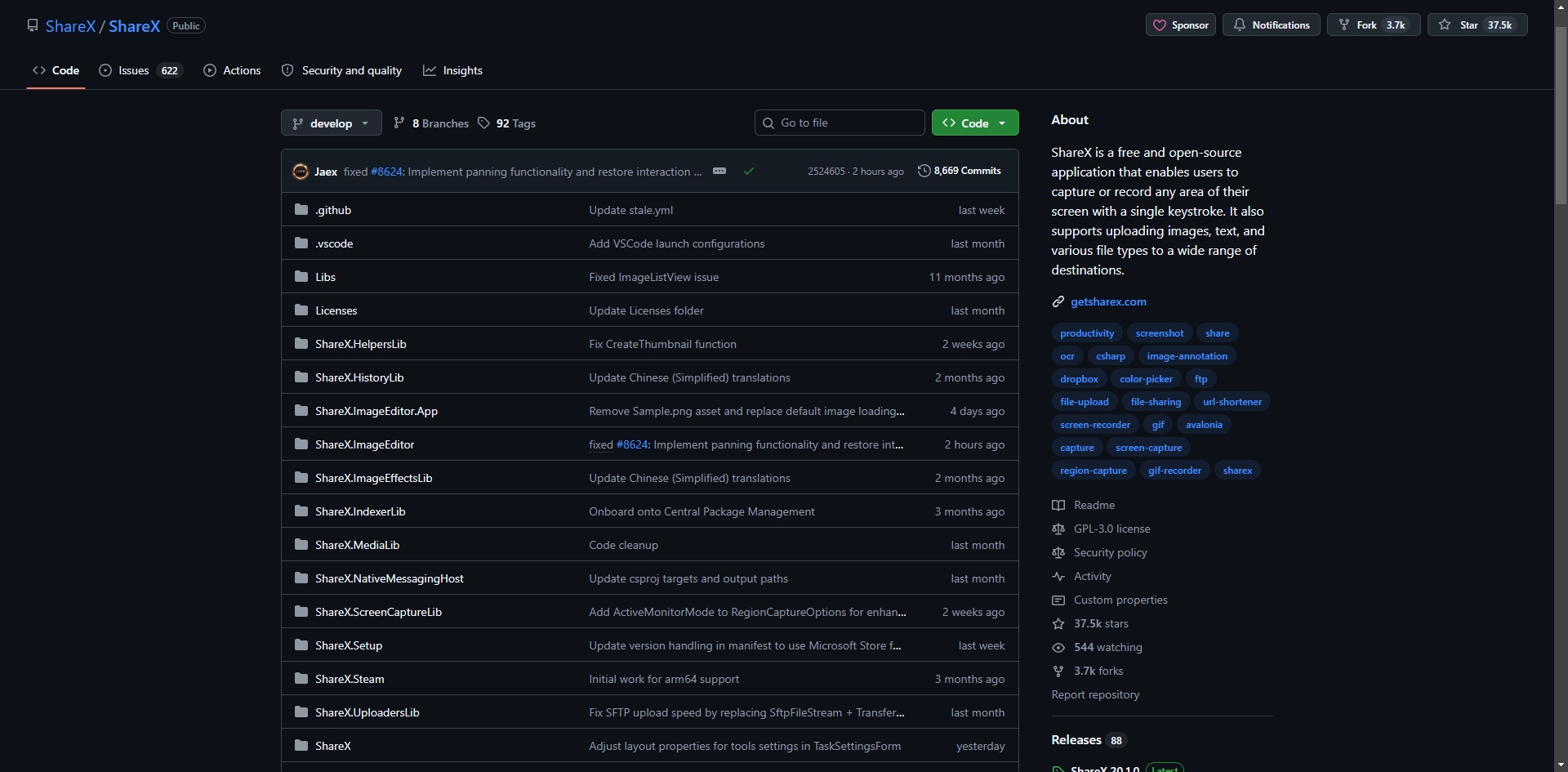The height and width of the screenshot is (772, 1568).
Task: Visit getsharex.com website link
Action: 1108,301
